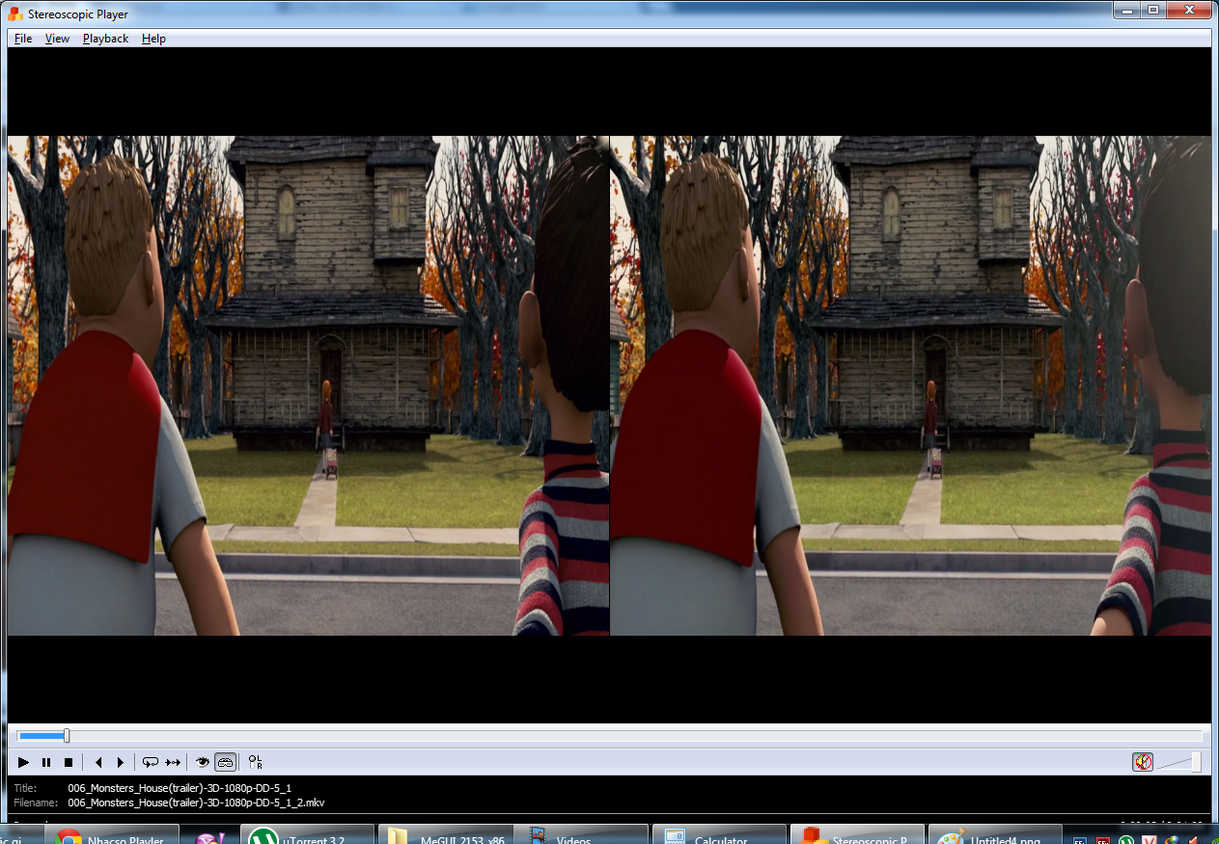This screenshot has height=844, width=1219.
Task: Toggle loop playback icon
Action: click(150, 762)
